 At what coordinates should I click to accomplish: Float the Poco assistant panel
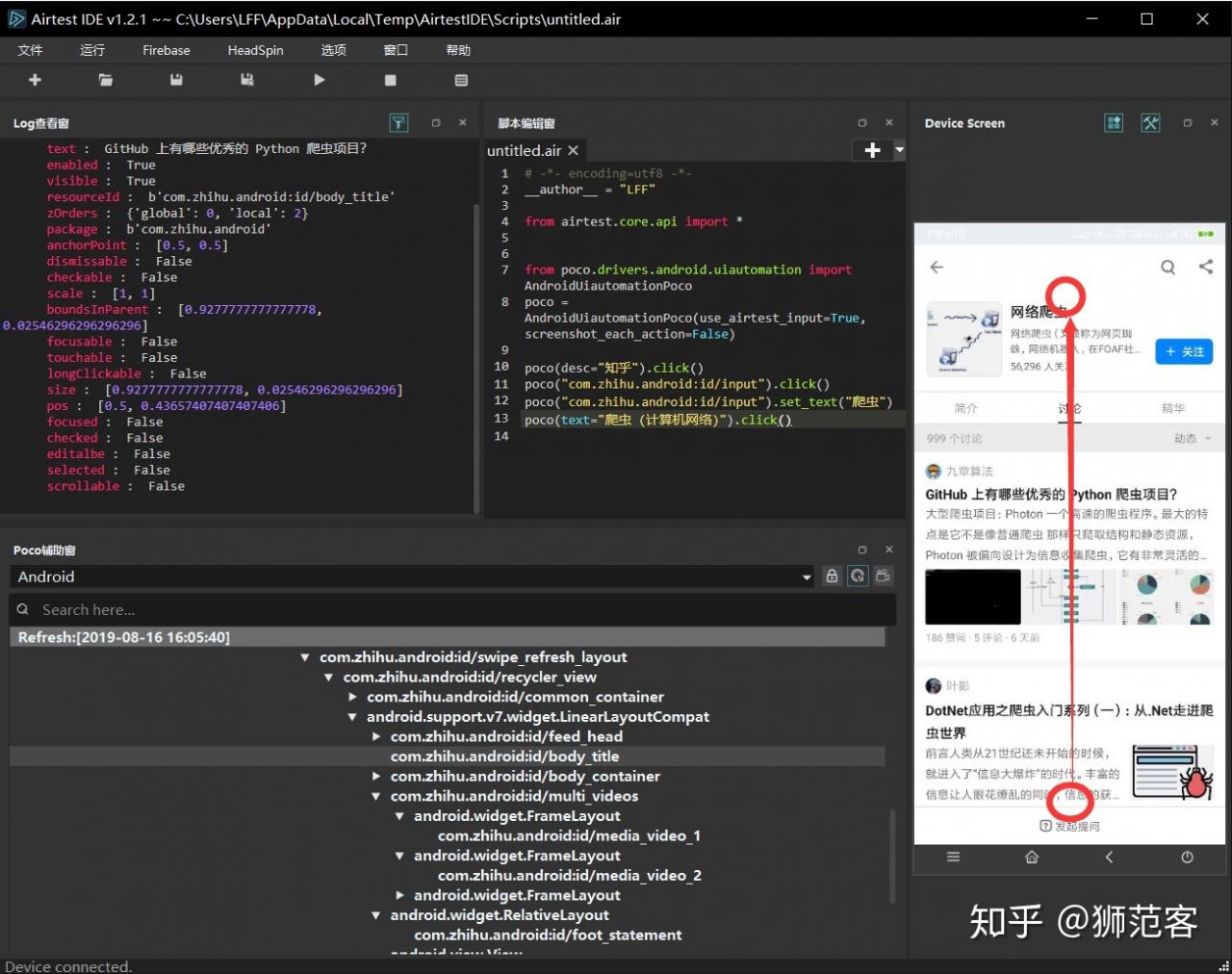(x=862, y=550)
